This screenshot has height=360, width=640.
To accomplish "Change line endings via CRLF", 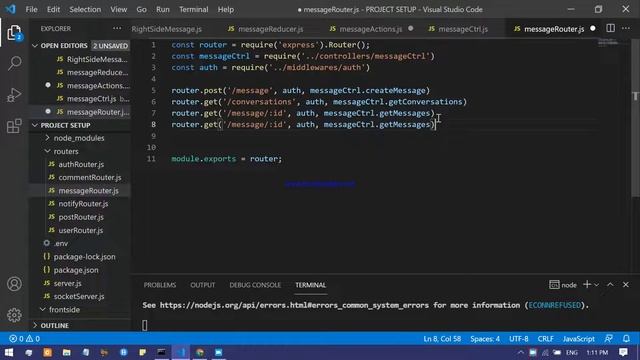I will [x=545, y=338].
